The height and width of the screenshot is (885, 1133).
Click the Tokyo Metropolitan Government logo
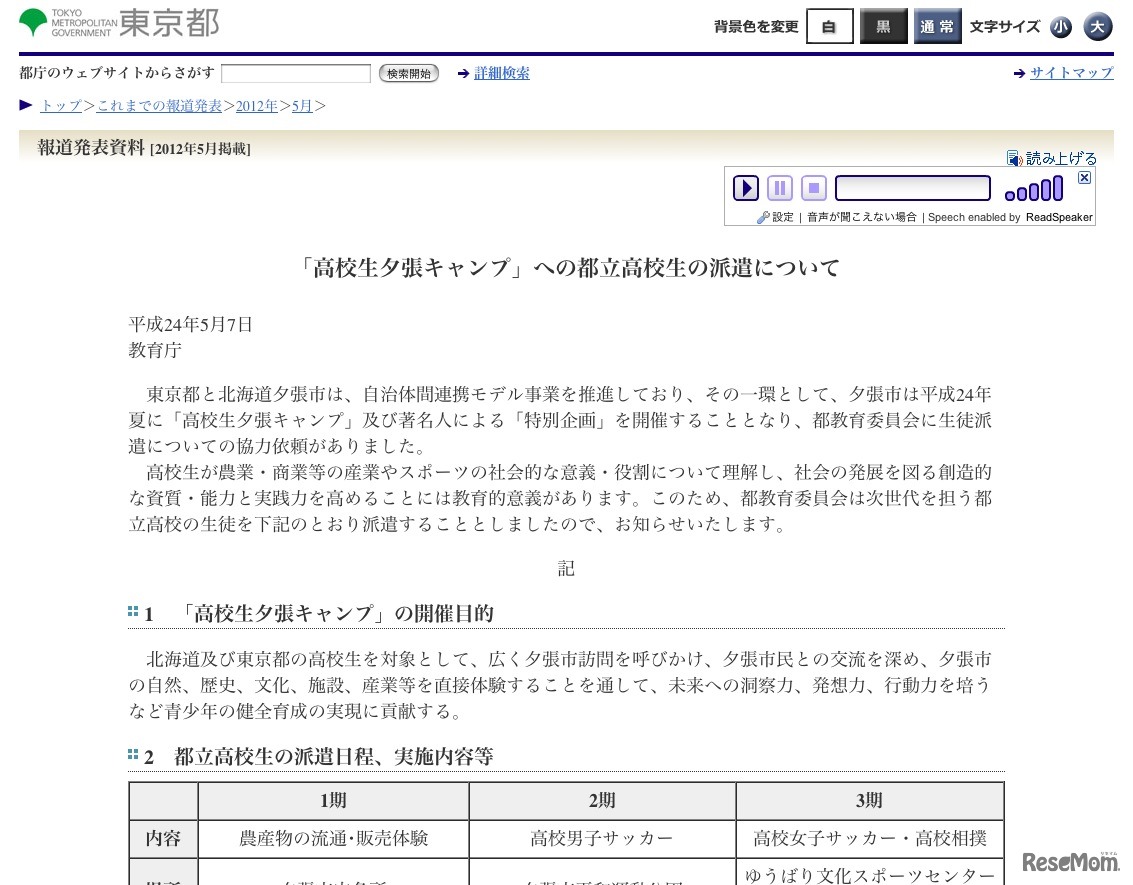tap(115, 22)
